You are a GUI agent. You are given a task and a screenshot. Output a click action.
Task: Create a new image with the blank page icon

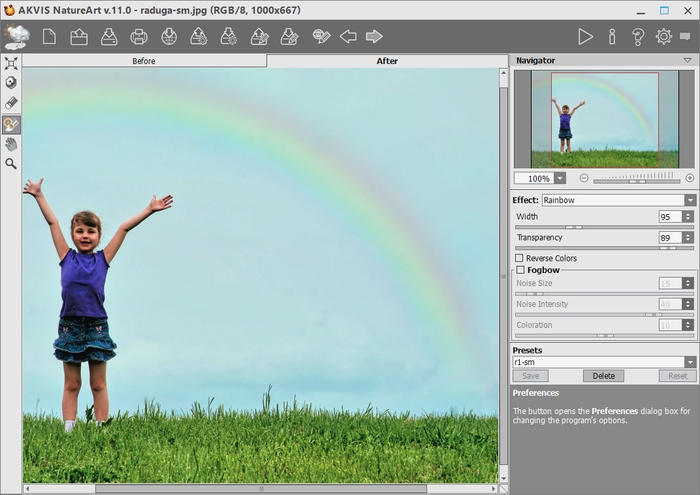[x=49, y=37]
